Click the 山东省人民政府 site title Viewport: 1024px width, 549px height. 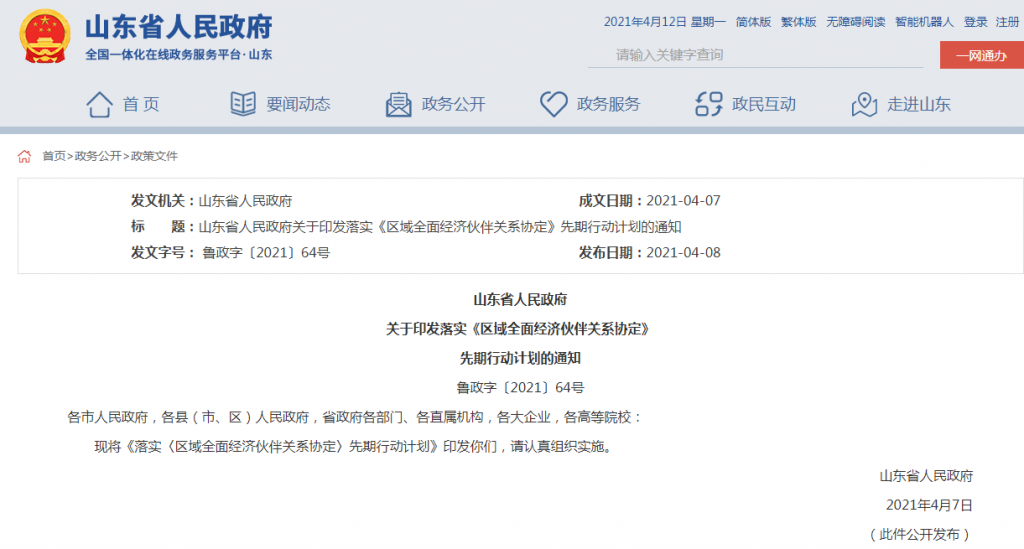pyautogui.click(x=179, y=27)
